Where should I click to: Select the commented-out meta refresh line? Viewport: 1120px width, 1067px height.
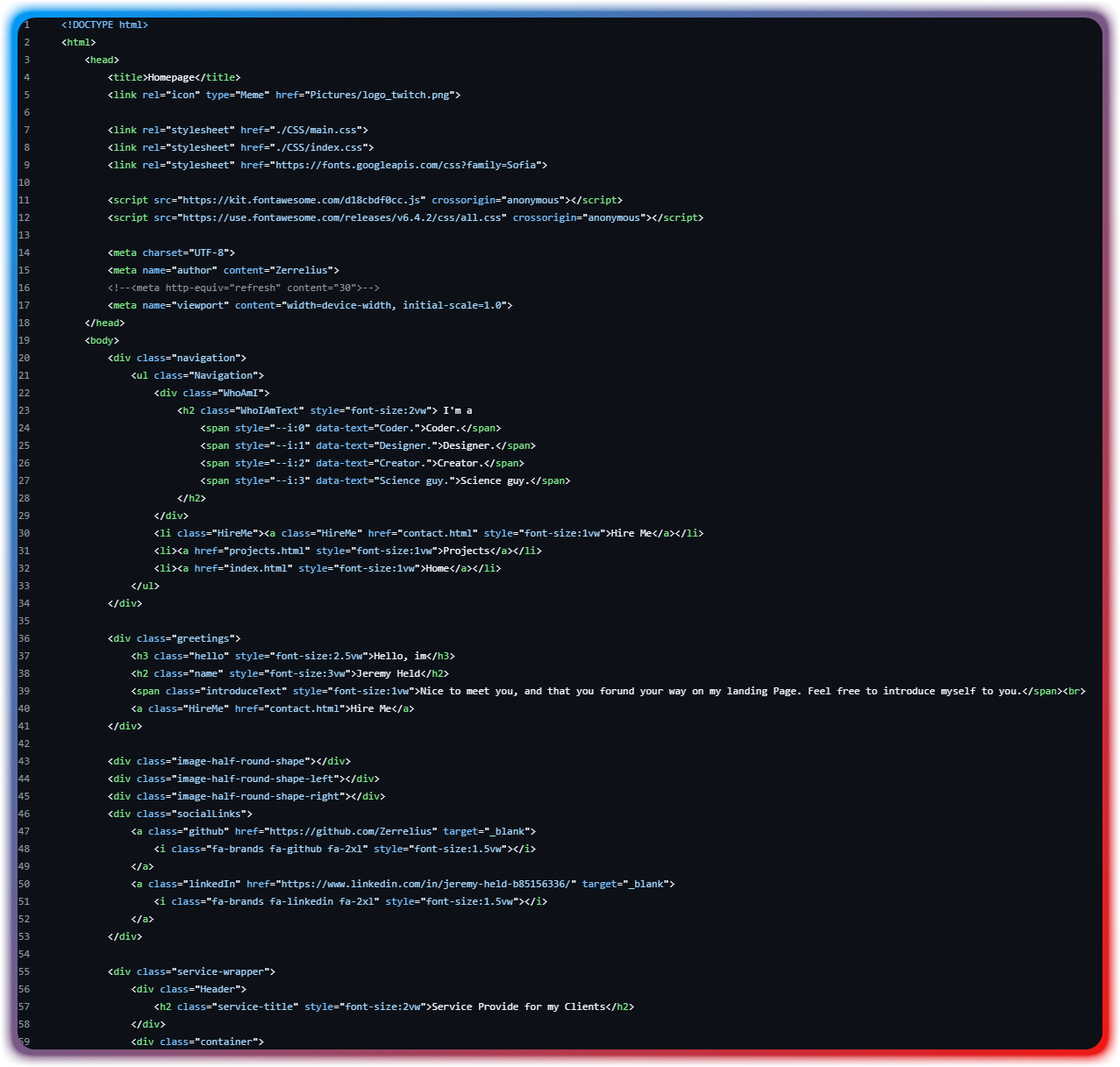241,288
